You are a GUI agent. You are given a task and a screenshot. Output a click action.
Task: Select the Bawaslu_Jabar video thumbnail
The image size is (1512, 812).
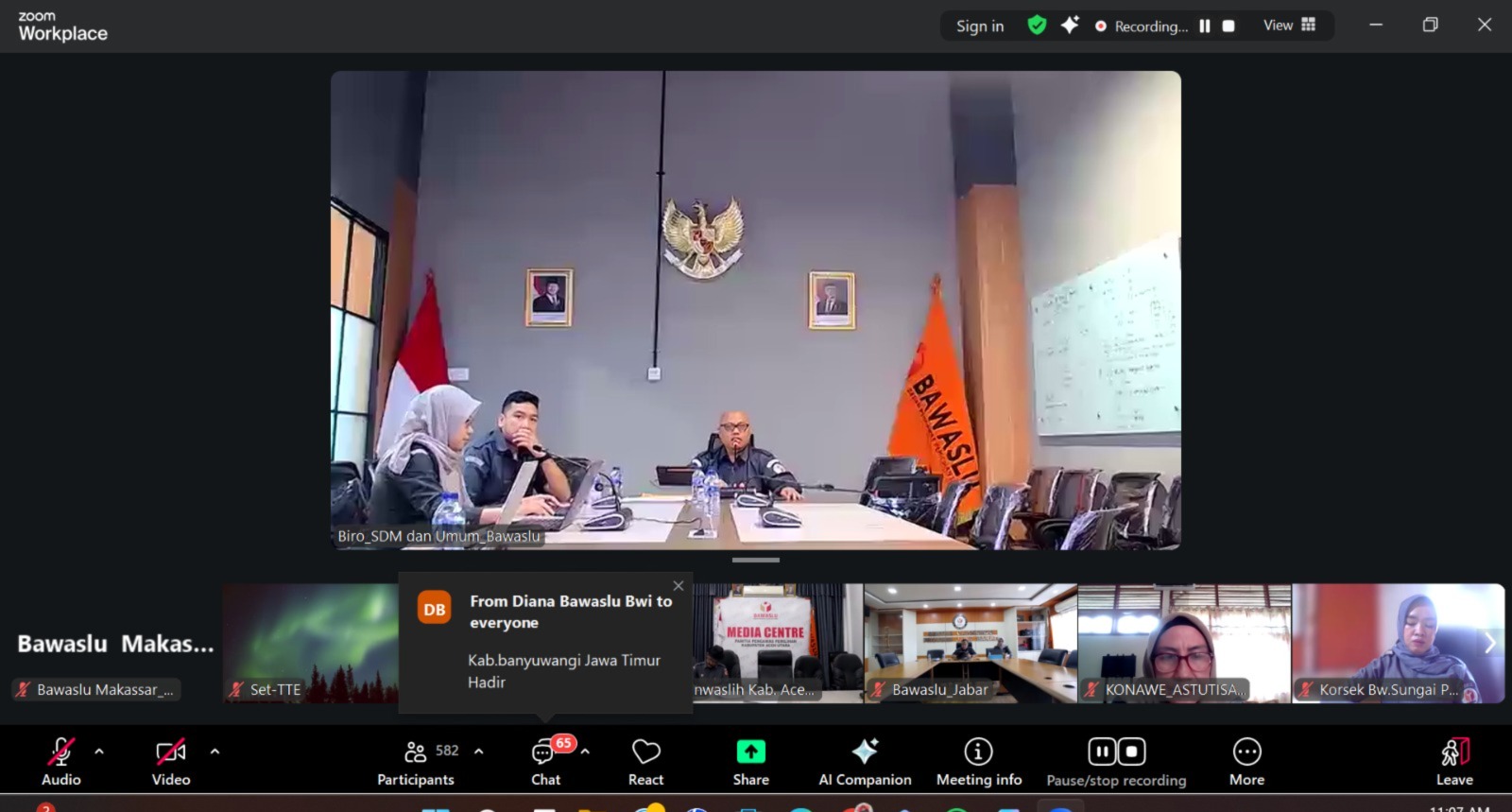pos(971,644)
